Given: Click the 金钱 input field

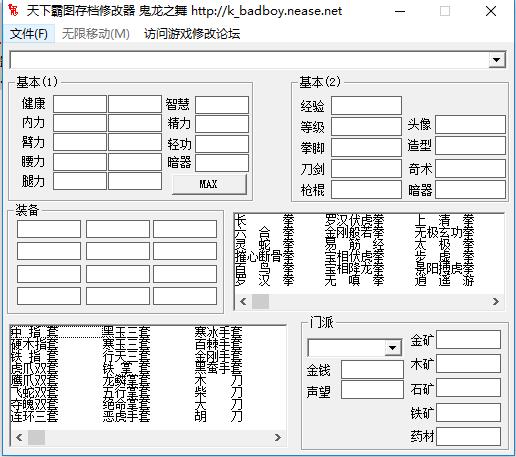Looking at the screenshot, I should tap(372, 369).
